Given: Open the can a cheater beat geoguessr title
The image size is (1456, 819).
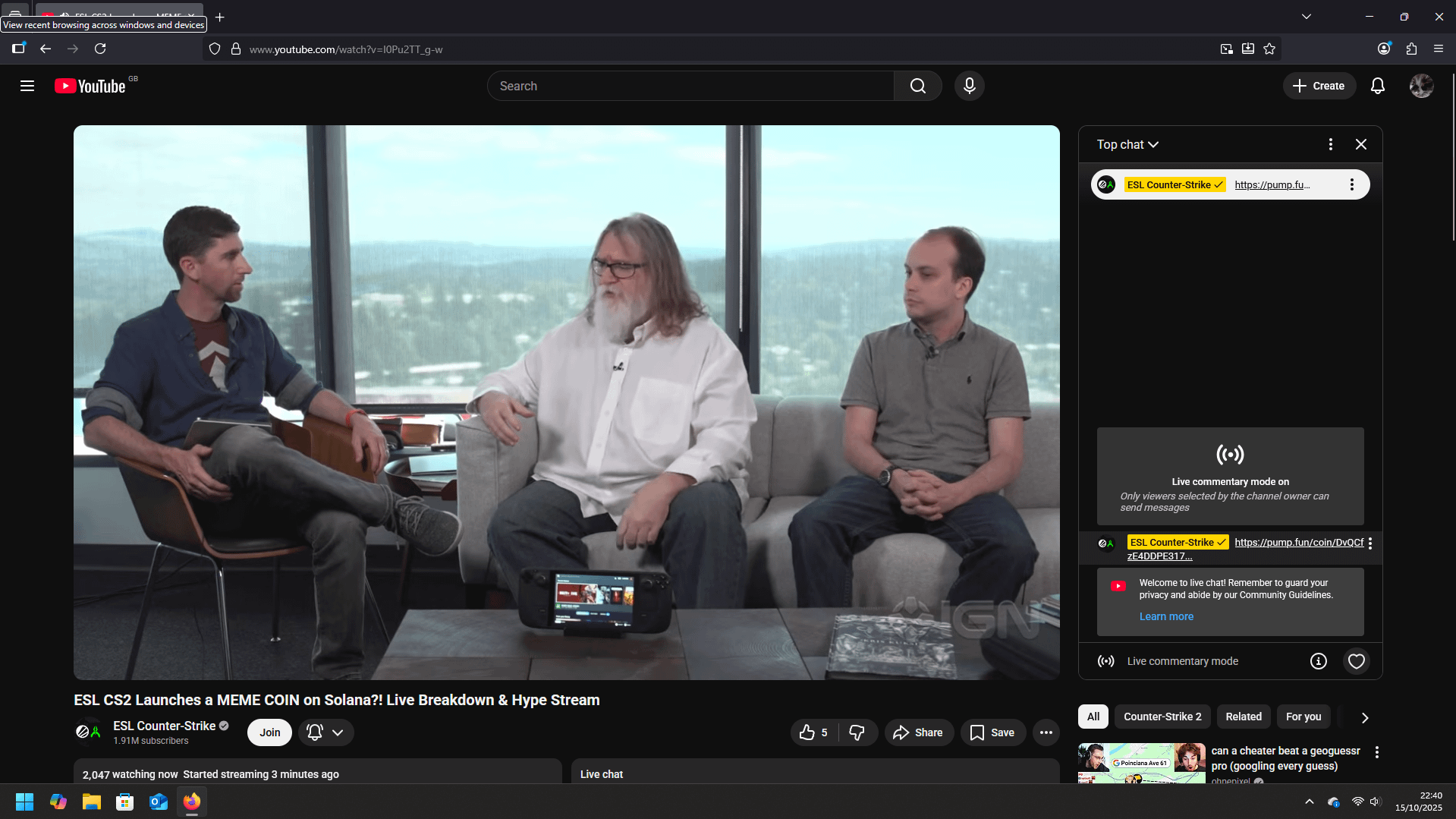Looking at the screenshot, I should coord(1286,758).
